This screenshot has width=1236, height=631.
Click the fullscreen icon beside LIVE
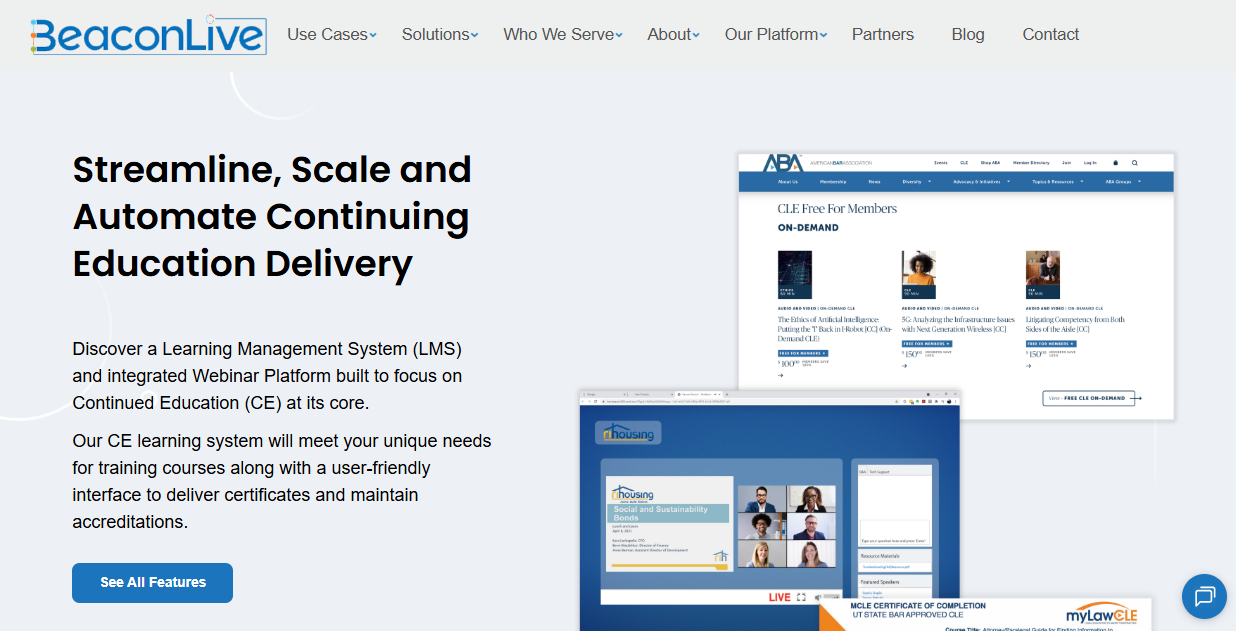click(x=801, y=597)
